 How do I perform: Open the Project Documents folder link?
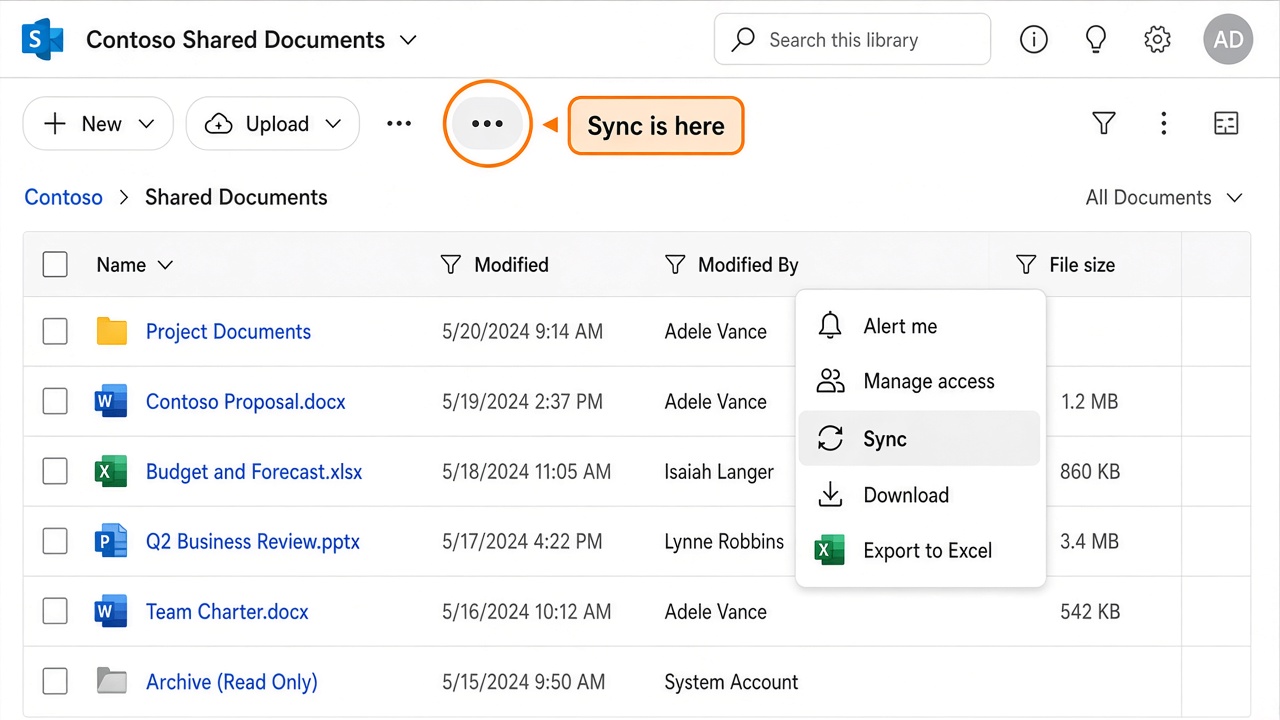228,331
